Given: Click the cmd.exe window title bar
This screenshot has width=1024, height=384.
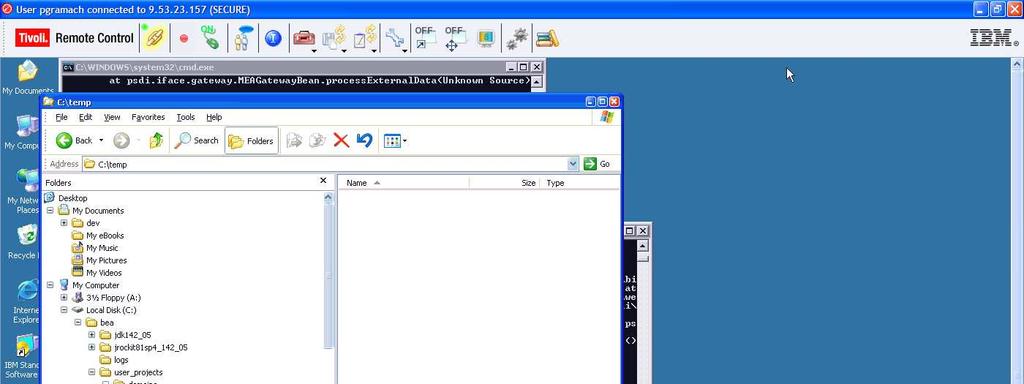Looking at the screenshot, I should tap(302, 67).
